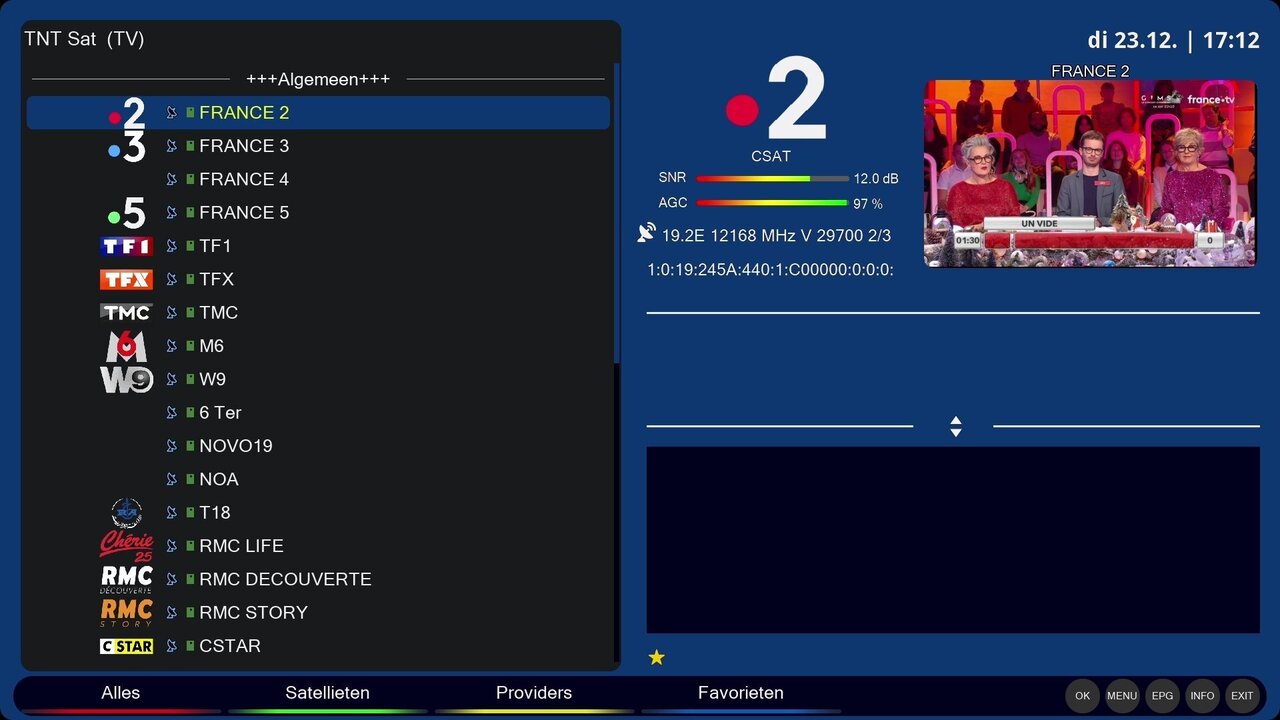Switch to the Favorieten tab

tap(741, 693)
